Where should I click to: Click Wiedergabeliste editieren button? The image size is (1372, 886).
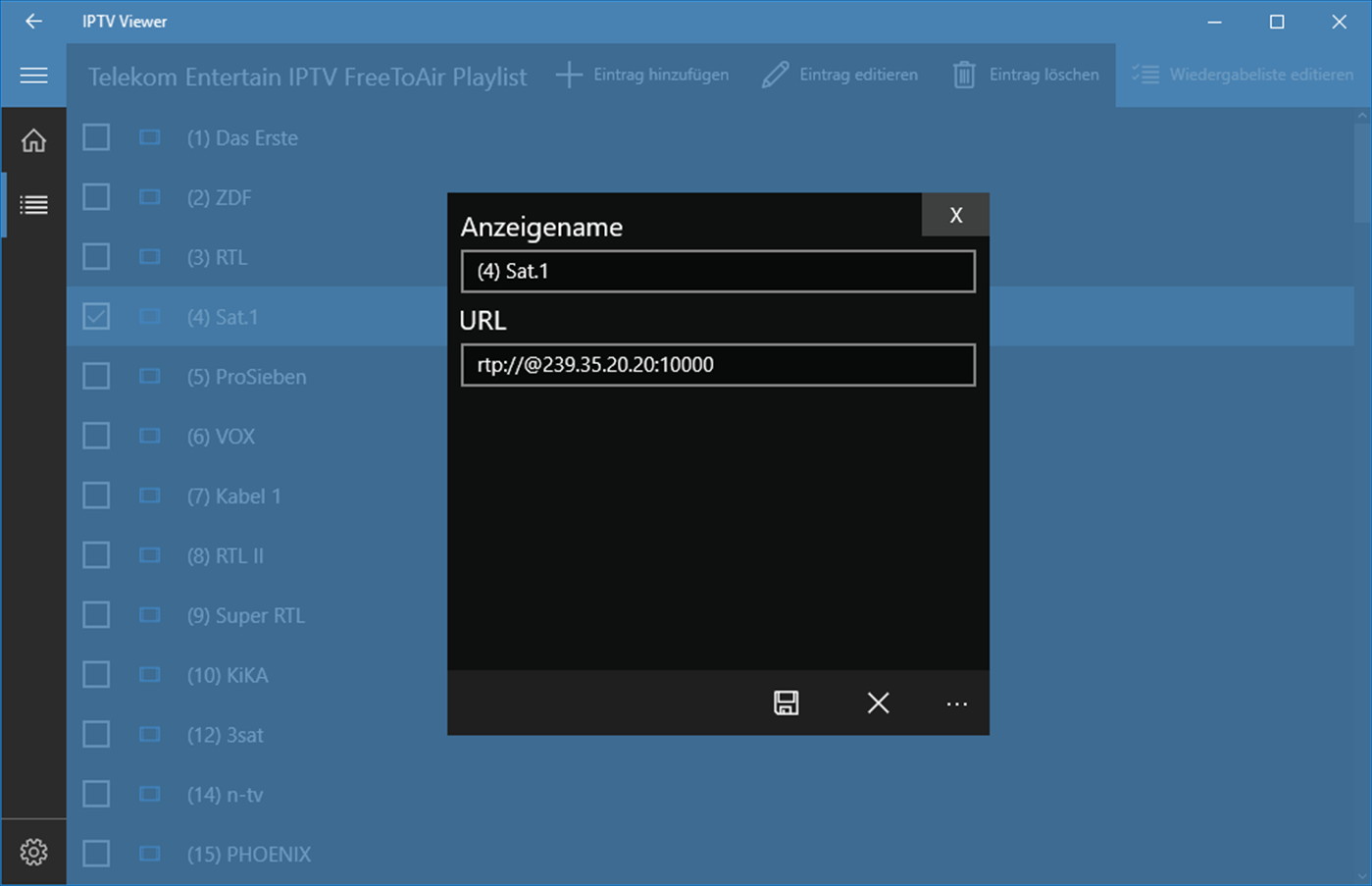pyautogui.click(x=1242, y=75)
